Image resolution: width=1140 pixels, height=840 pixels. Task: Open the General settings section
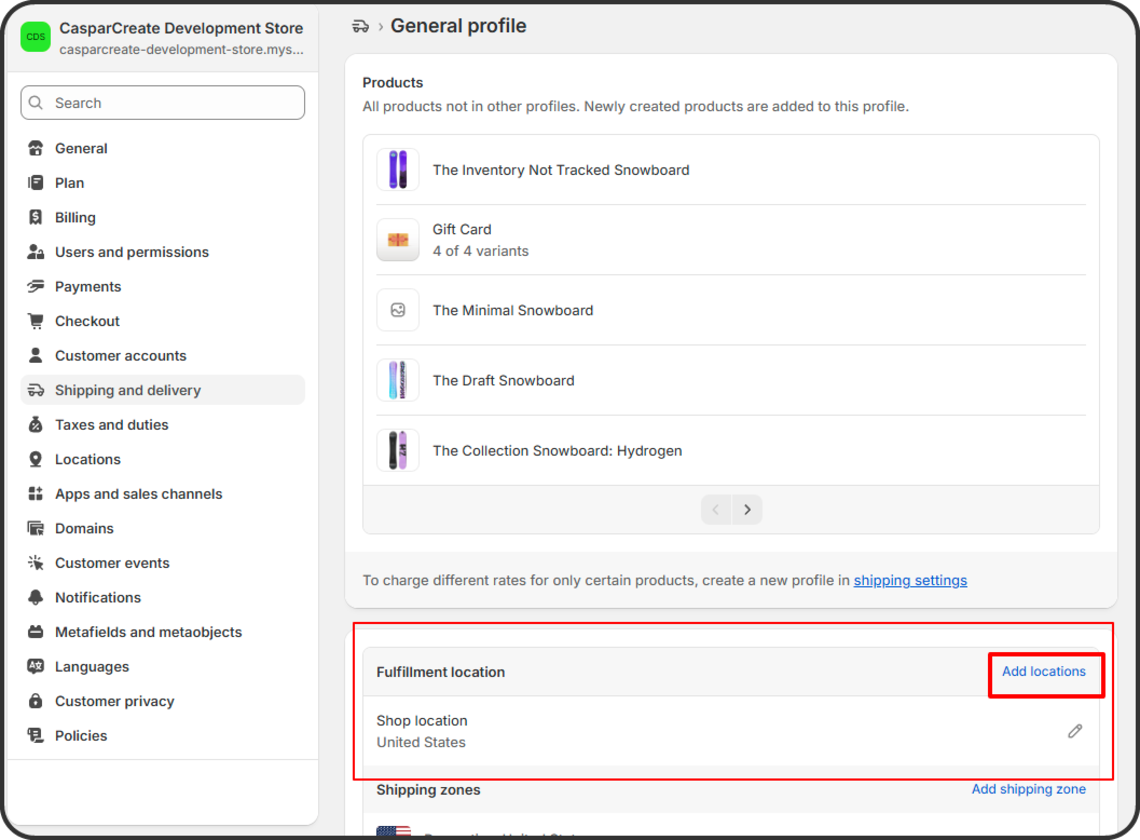coord(81,148)
